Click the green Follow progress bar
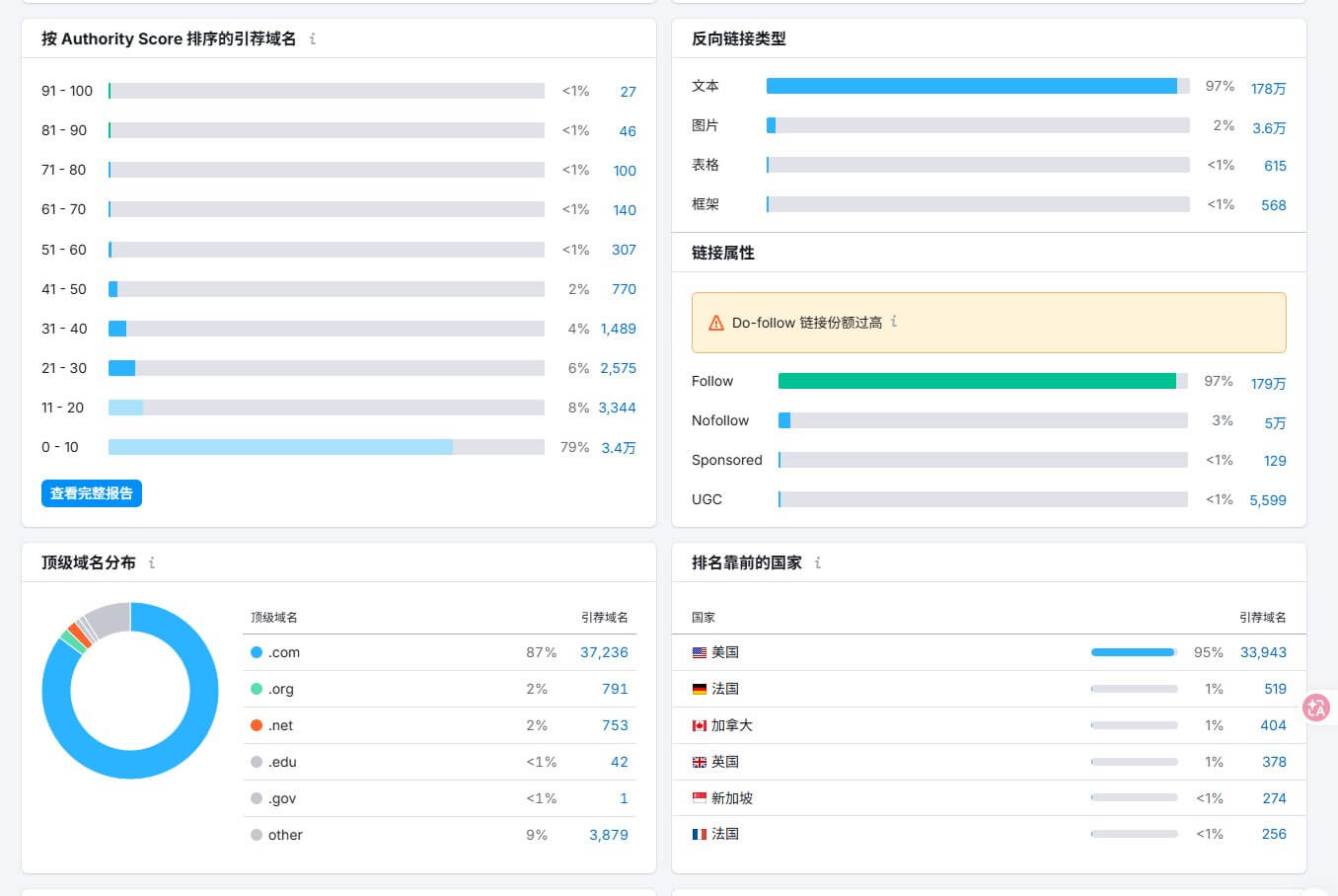Screen dimensions: 1338x896 pos(977,381)
